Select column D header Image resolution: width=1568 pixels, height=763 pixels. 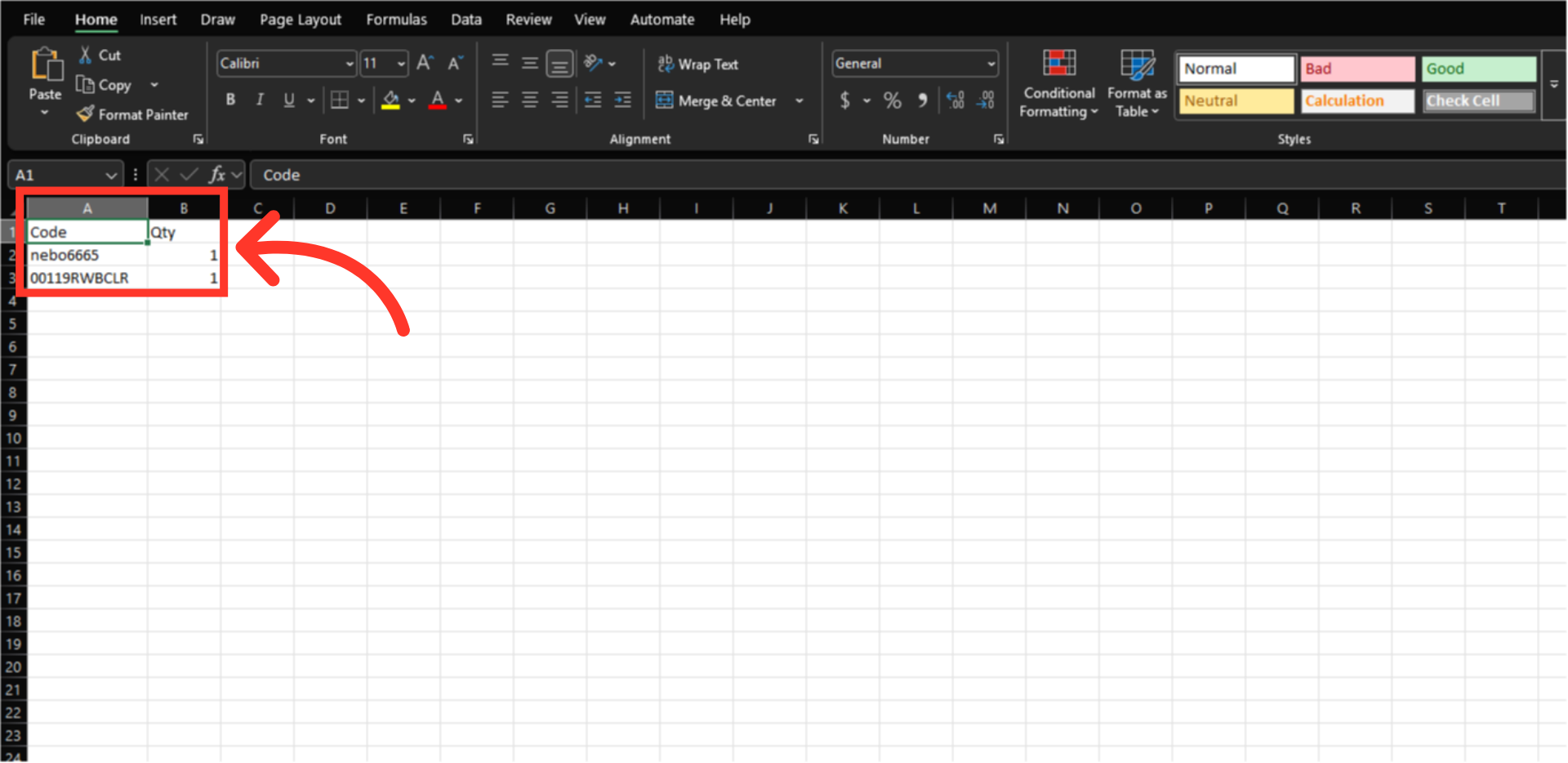point(330,208)
